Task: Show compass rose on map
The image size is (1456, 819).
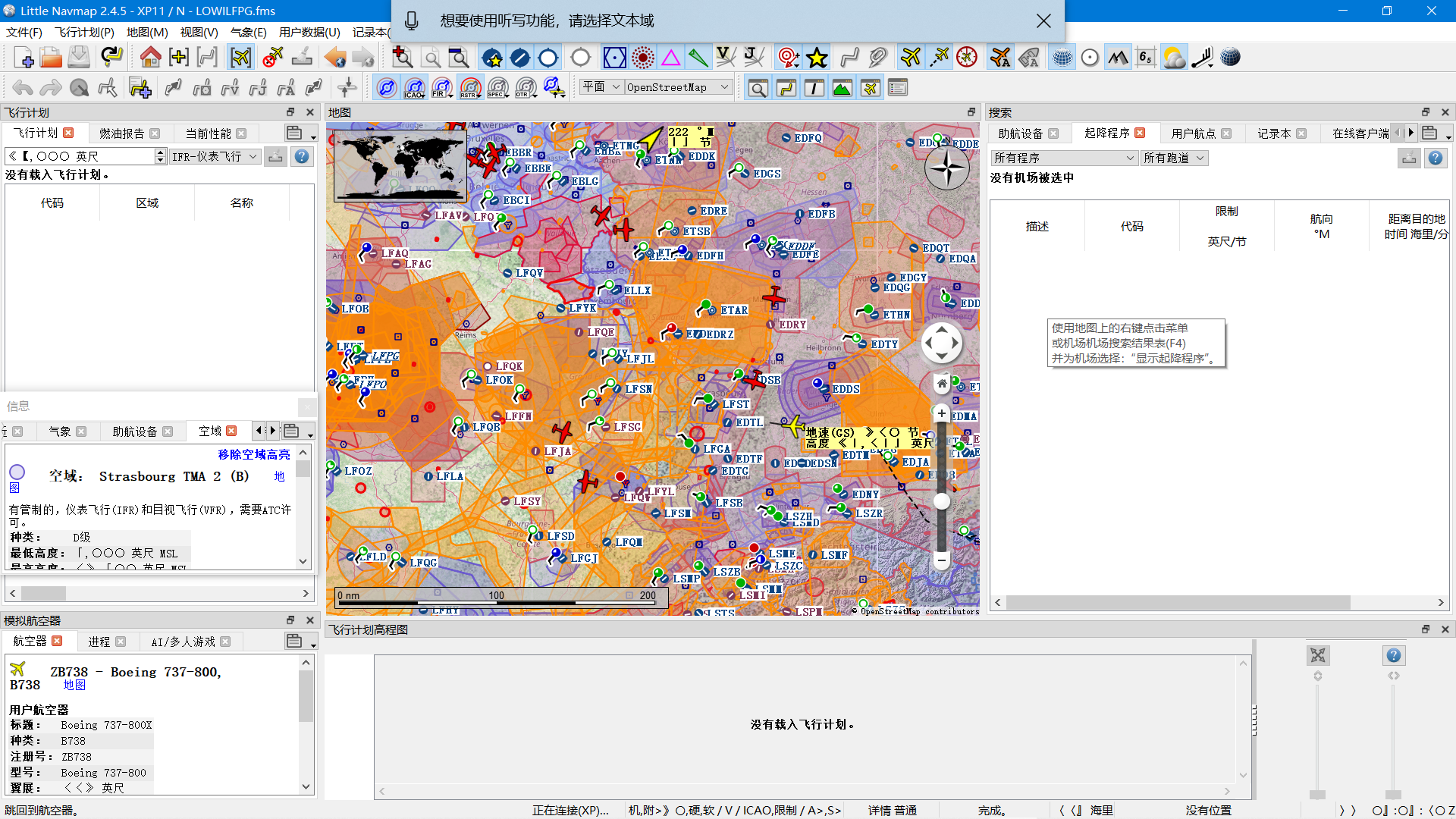Action: point(967,58)
